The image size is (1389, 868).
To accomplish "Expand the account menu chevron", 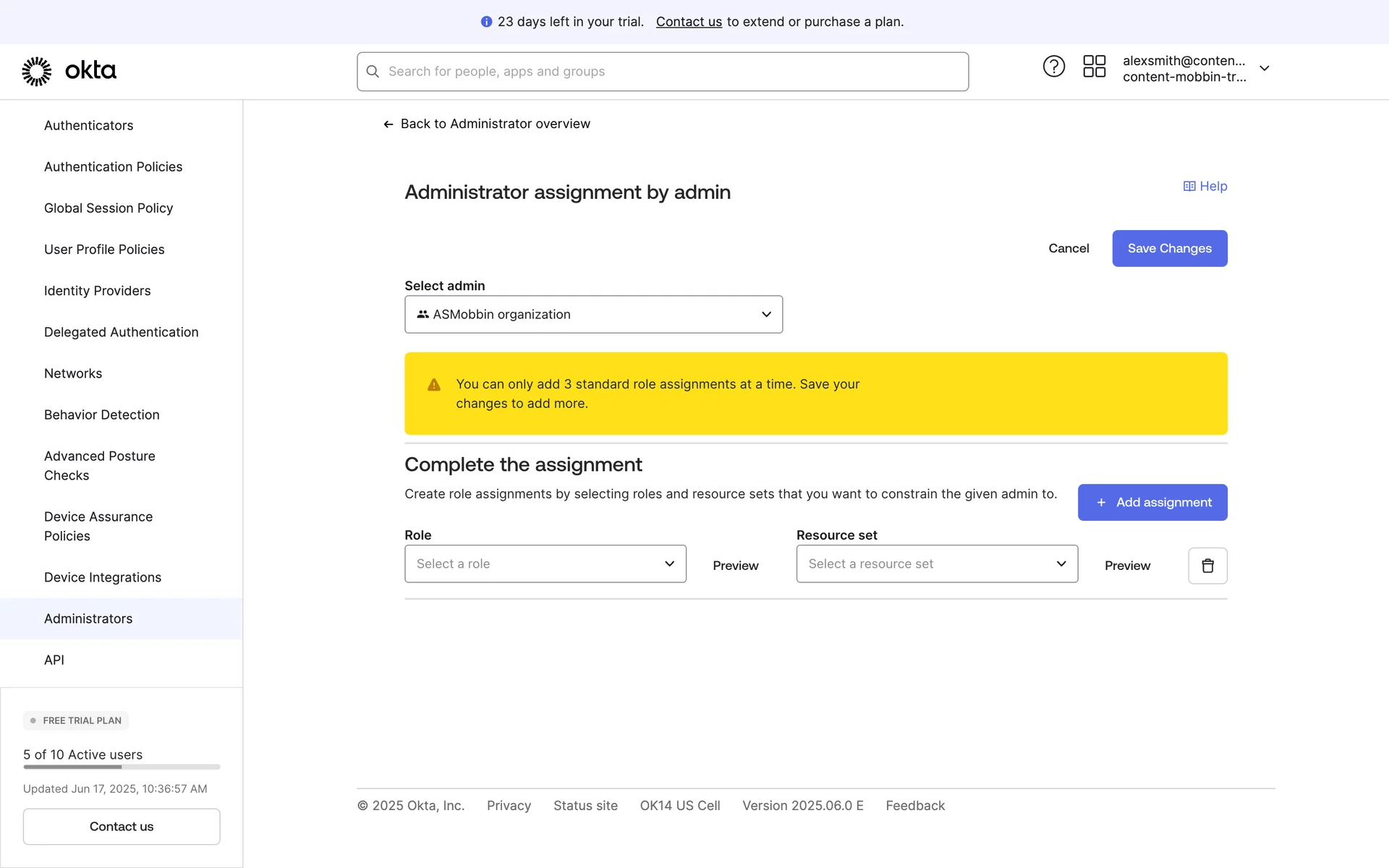I will coord(1264,69).
